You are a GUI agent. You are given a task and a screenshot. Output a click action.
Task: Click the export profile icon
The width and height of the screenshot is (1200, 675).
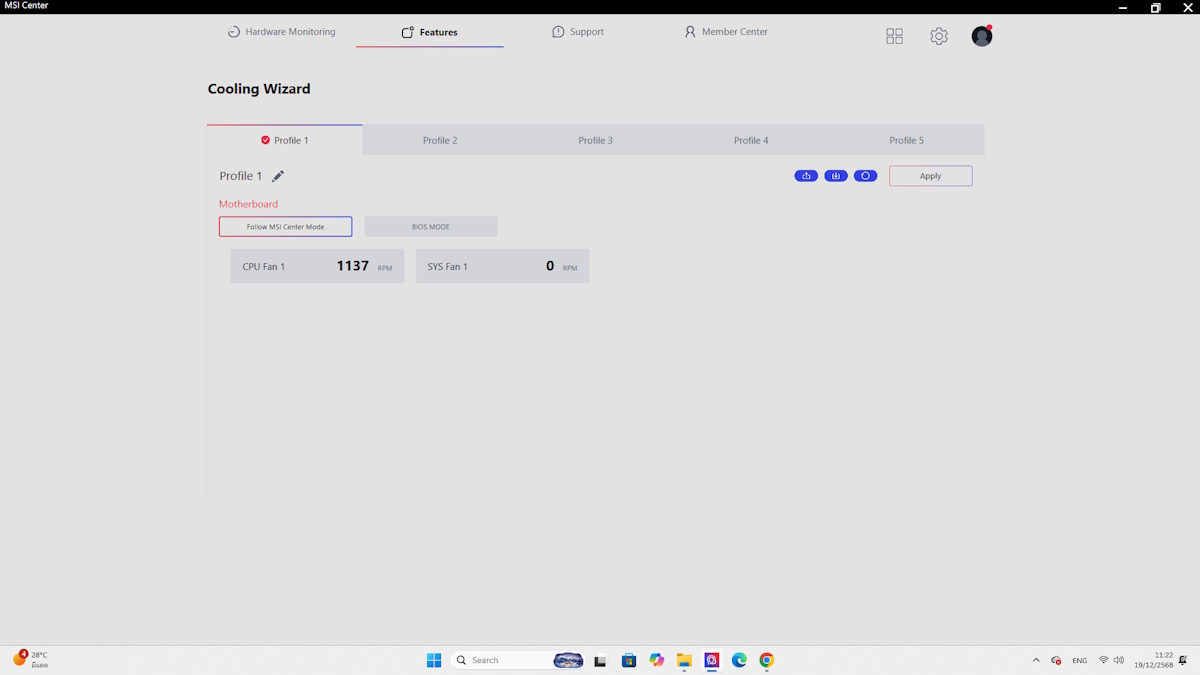(806, 176)
